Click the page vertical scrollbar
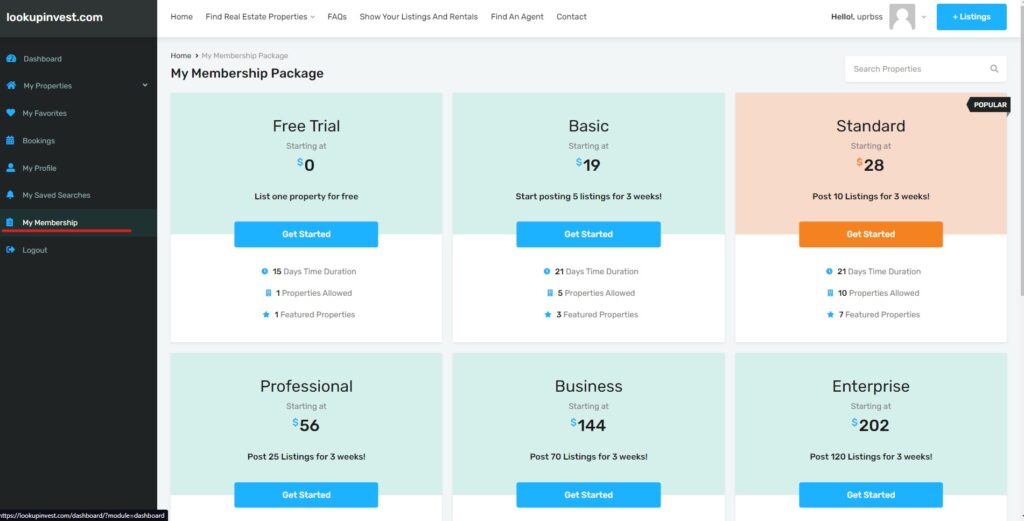 pos(1020,150)
